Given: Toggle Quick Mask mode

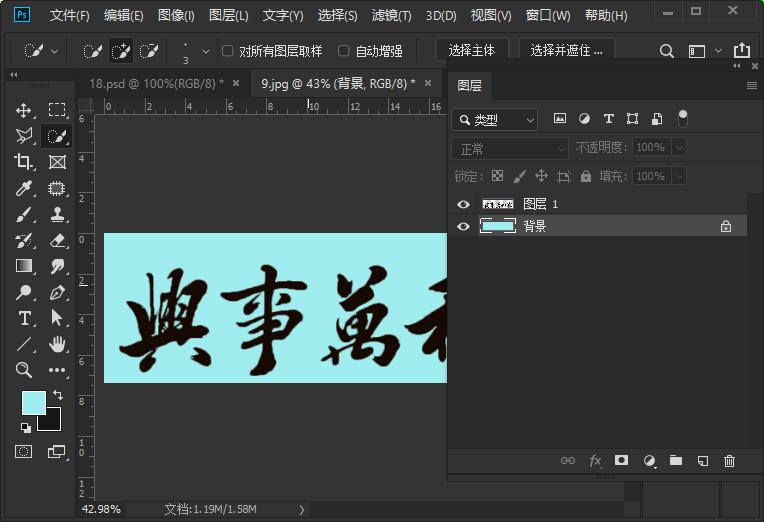Looking at the screenshot, I should (23, 452).
